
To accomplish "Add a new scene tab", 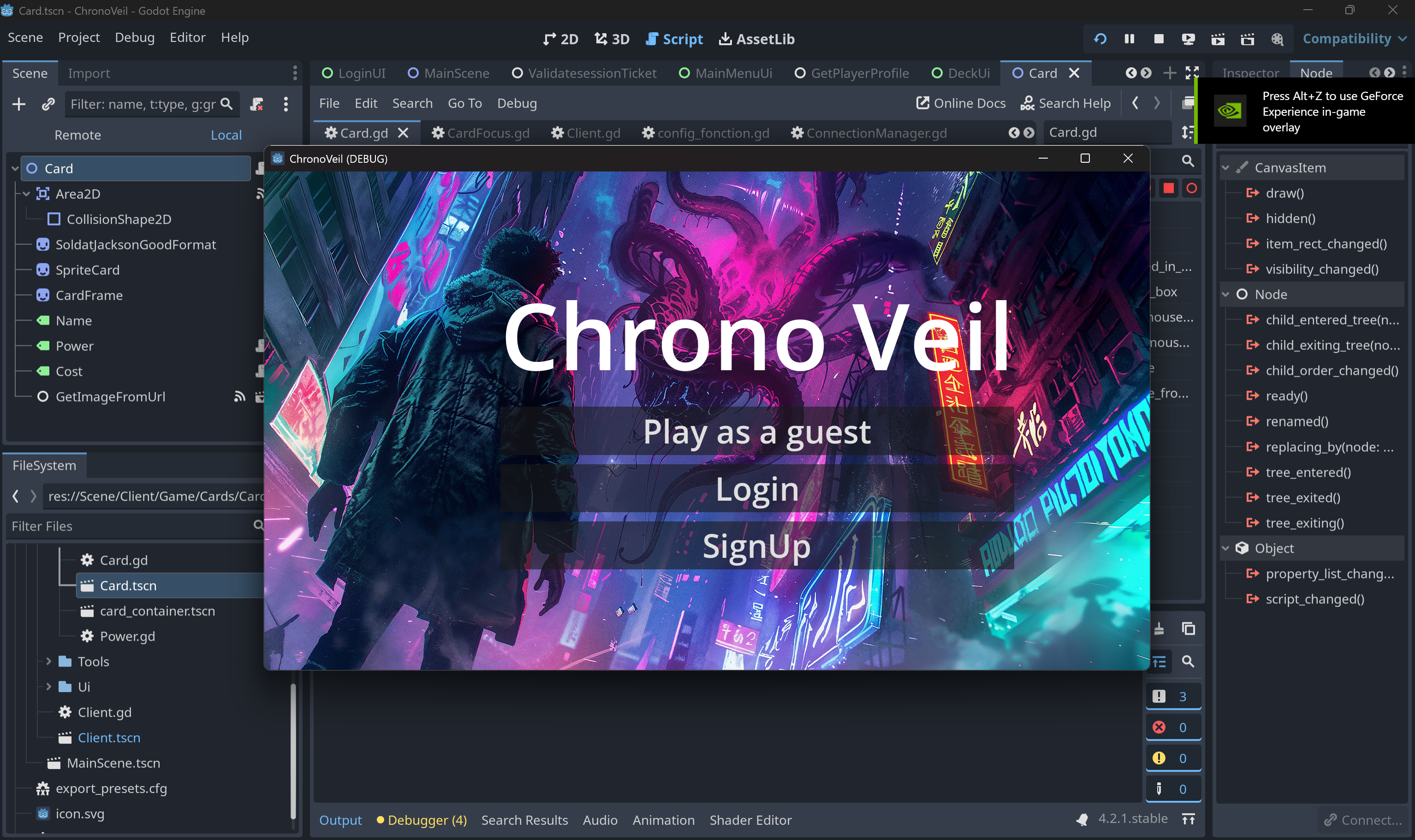I will 1169,73.
